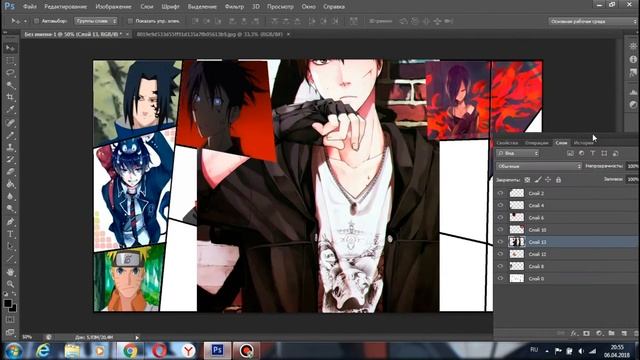This screenshot has height=360, width=640.
Task: Open the Move tool preset picker arrow
Action: click(x=25, y=21)
